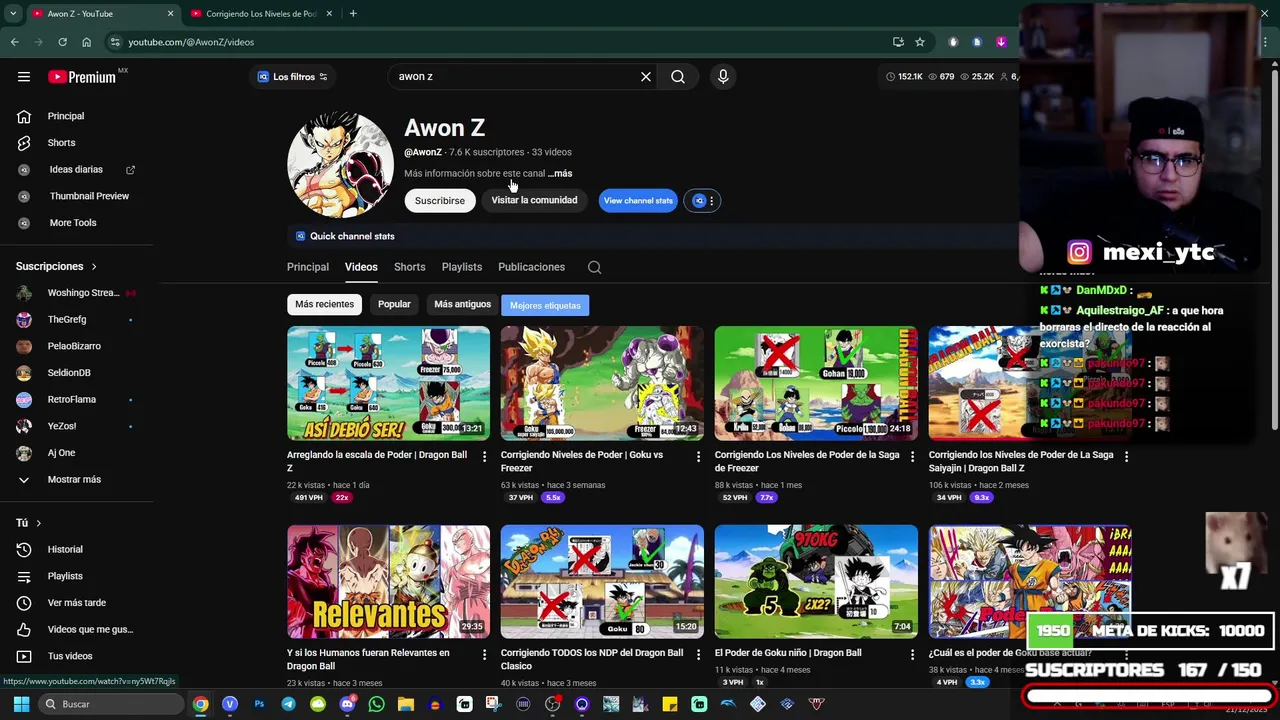Switch to Playlists channel tab
The image size is (1280, 720).
[462, 267]
